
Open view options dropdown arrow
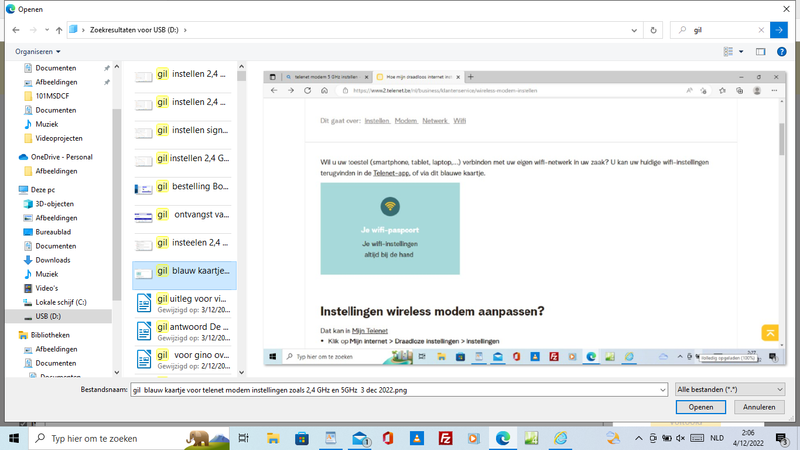[x=741, y=52]
